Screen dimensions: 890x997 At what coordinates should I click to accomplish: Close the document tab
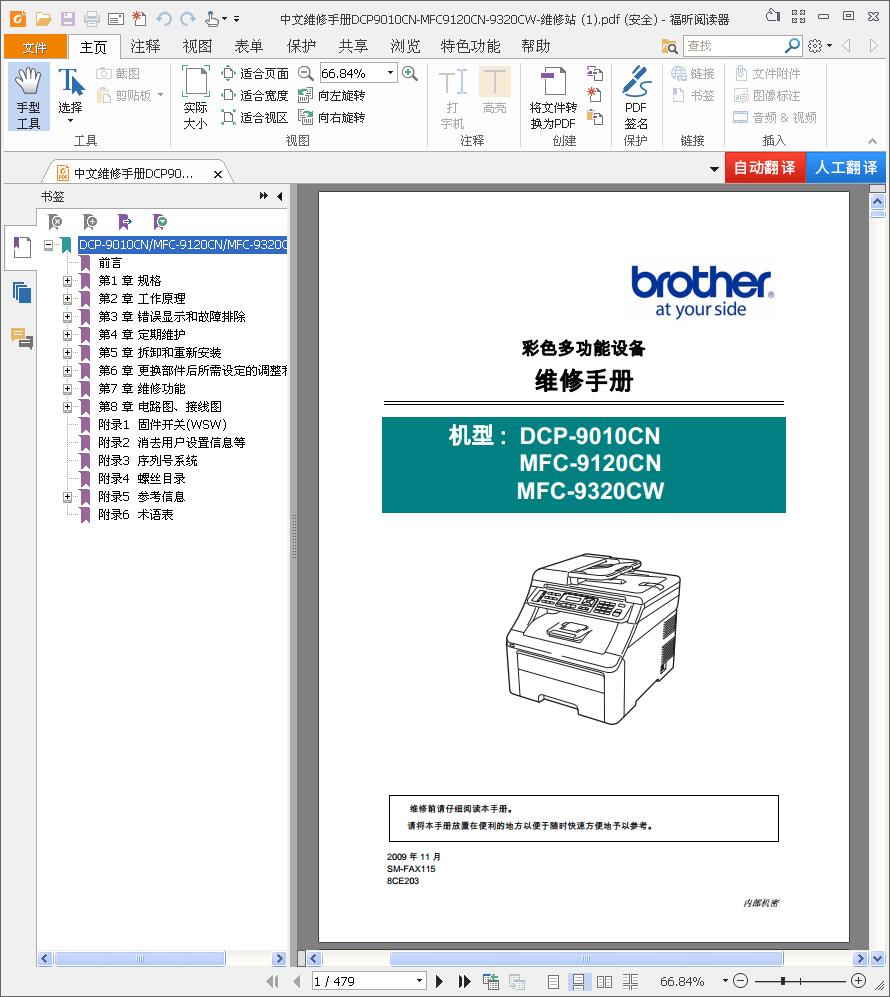[x=217, y=174]
